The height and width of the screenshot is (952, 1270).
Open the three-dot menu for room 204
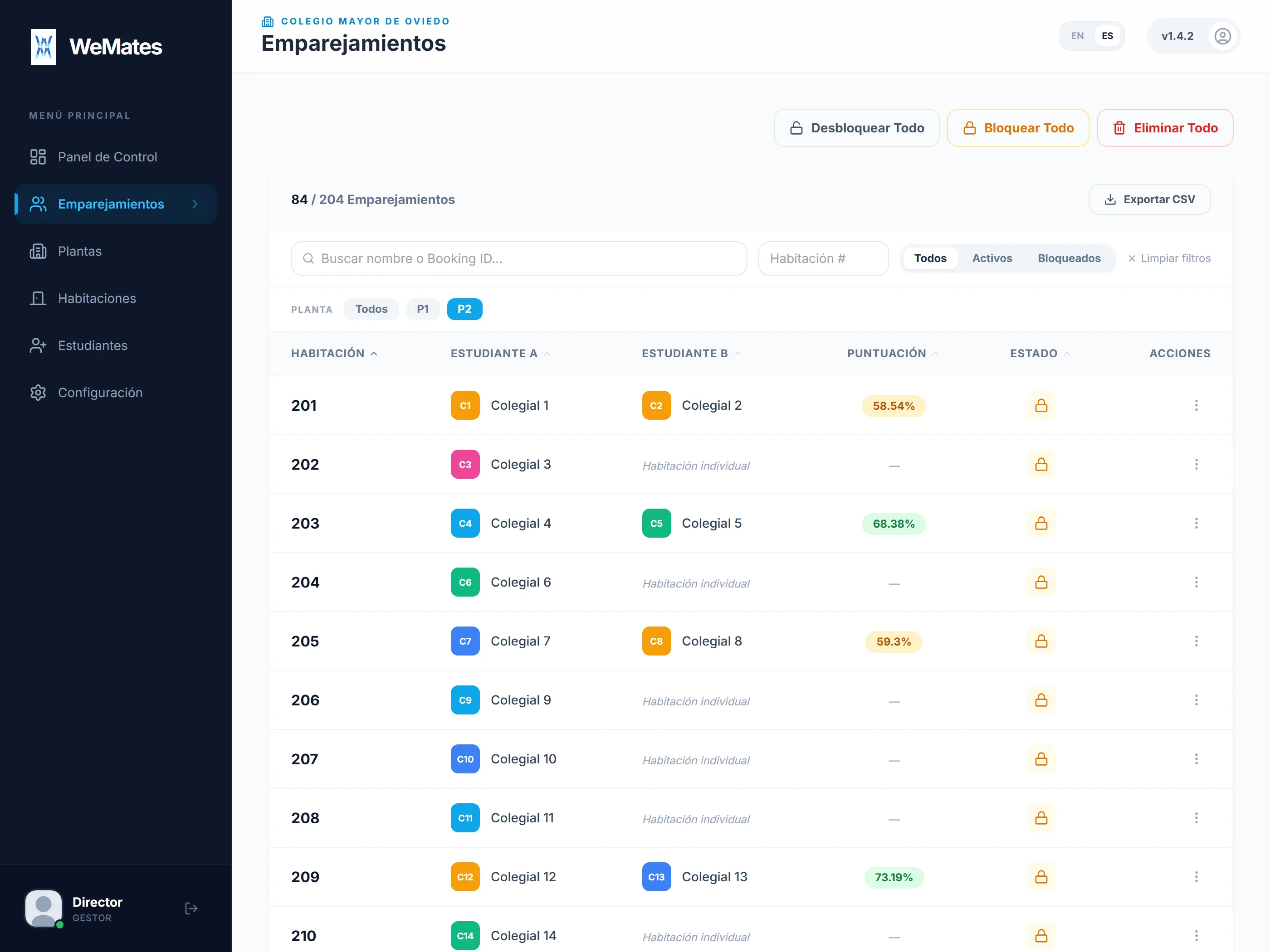1196,583
